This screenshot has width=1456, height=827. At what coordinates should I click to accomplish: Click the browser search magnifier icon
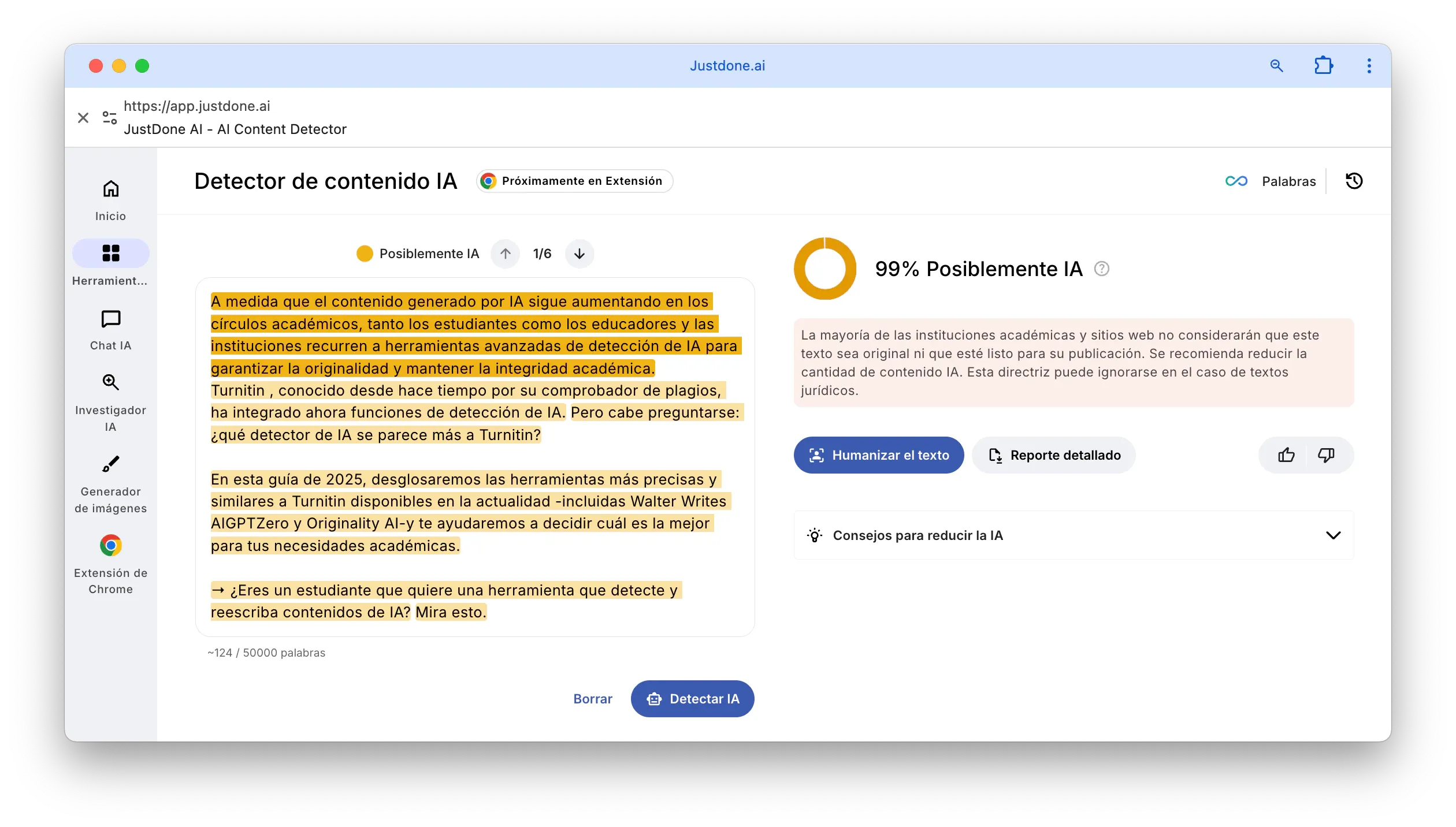click(1276, 66)
